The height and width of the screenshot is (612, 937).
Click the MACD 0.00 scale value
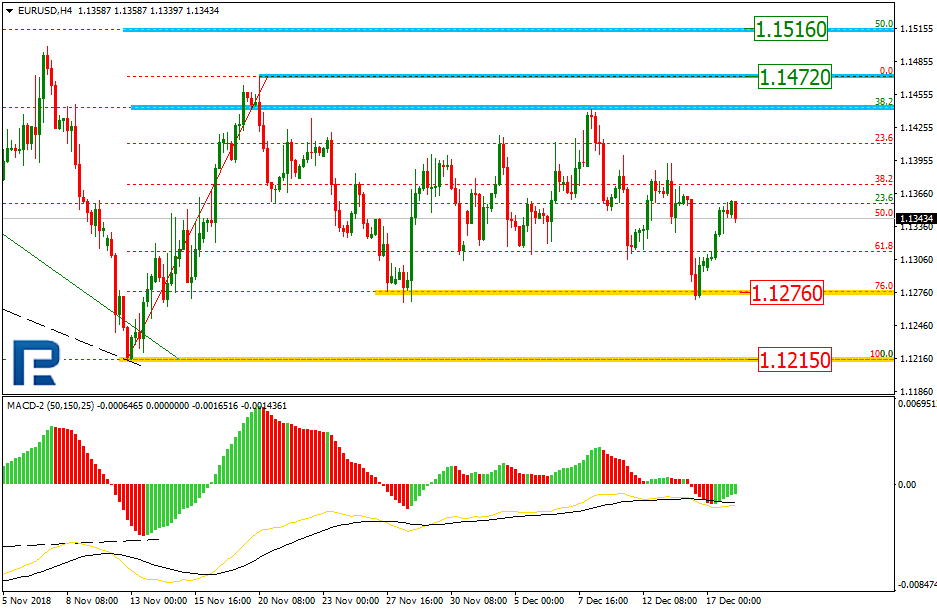(x=907, y=484)
